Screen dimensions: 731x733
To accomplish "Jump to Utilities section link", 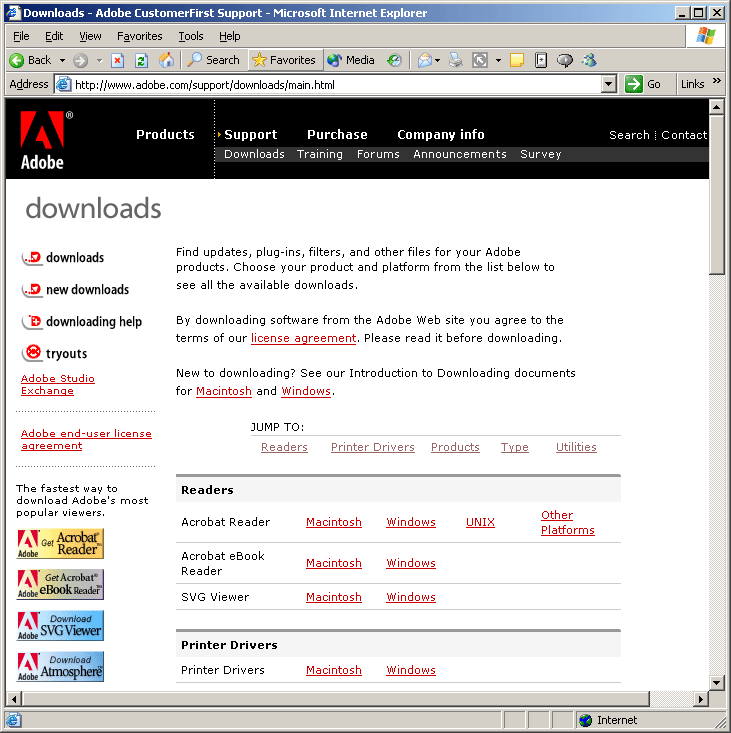I will click(576, 447).
